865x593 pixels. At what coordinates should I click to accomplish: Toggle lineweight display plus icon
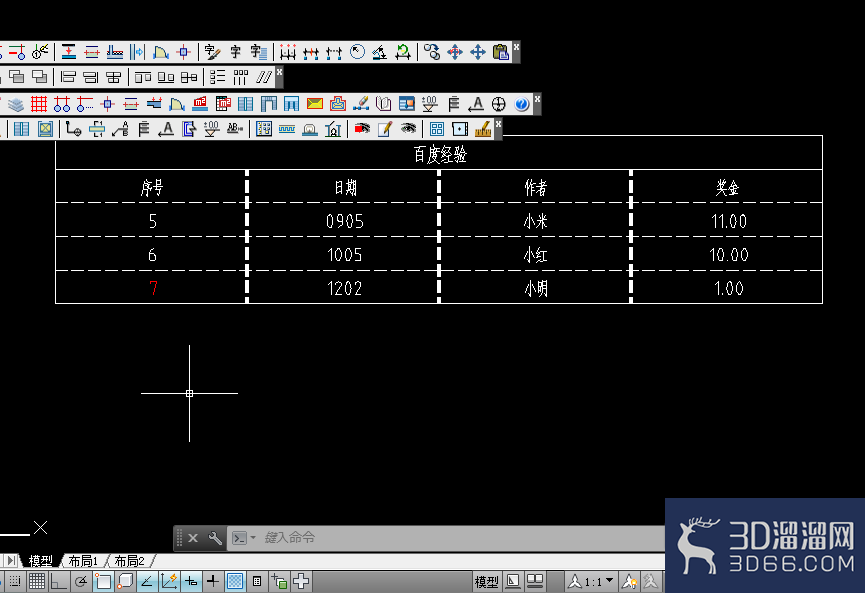point(213,581)
